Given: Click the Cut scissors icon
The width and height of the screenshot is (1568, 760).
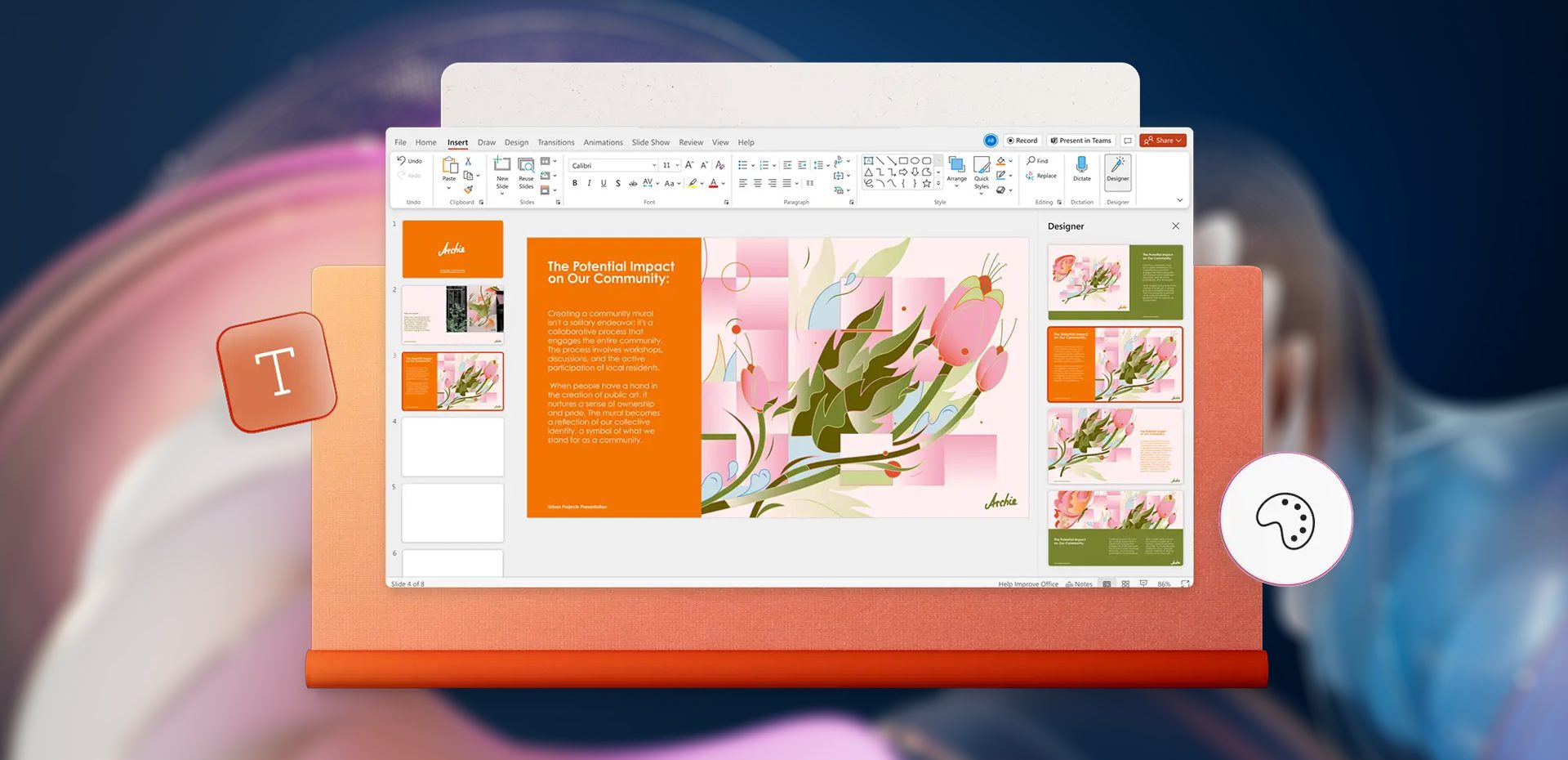Looking at the screenshot, I should 469,161.
